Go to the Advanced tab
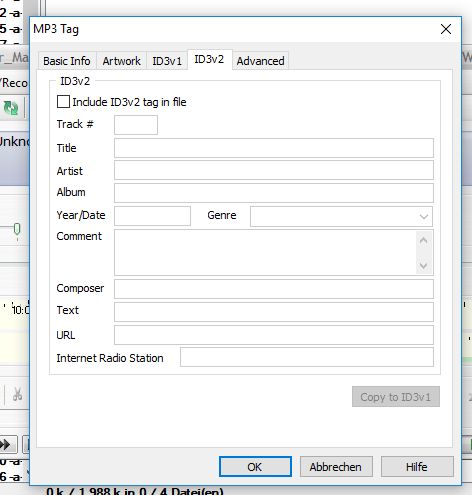 260,61
